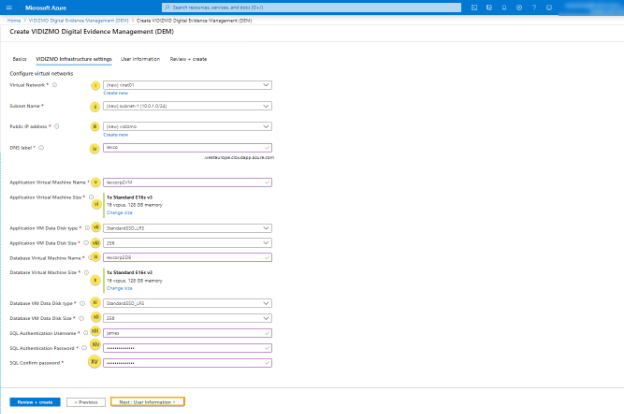This screenshot has width=624, height=414.
Task: Click the info icon next to Public IP address
Action: coord(56,127)
